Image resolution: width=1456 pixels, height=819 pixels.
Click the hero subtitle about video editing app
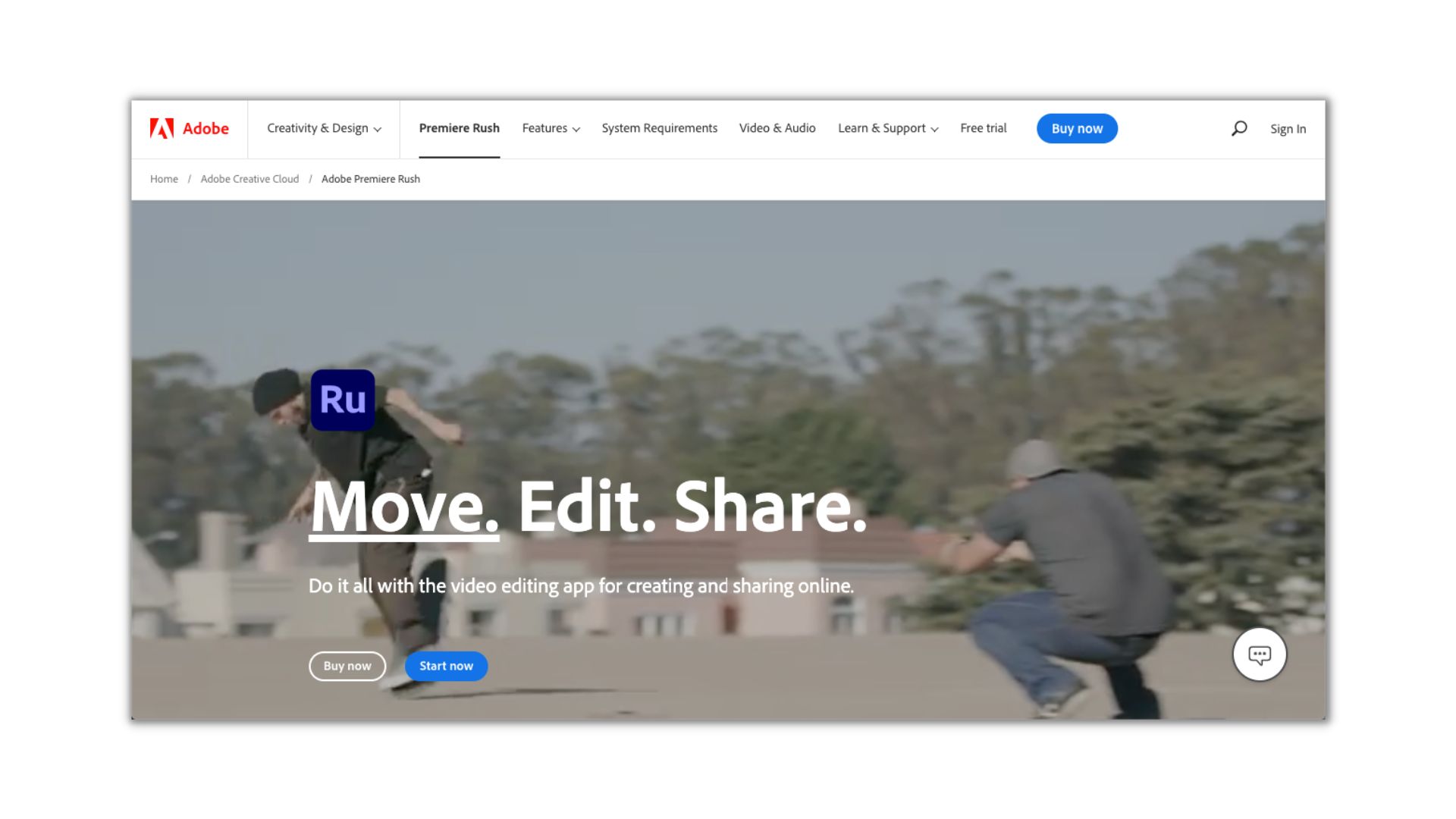(581, 586)
